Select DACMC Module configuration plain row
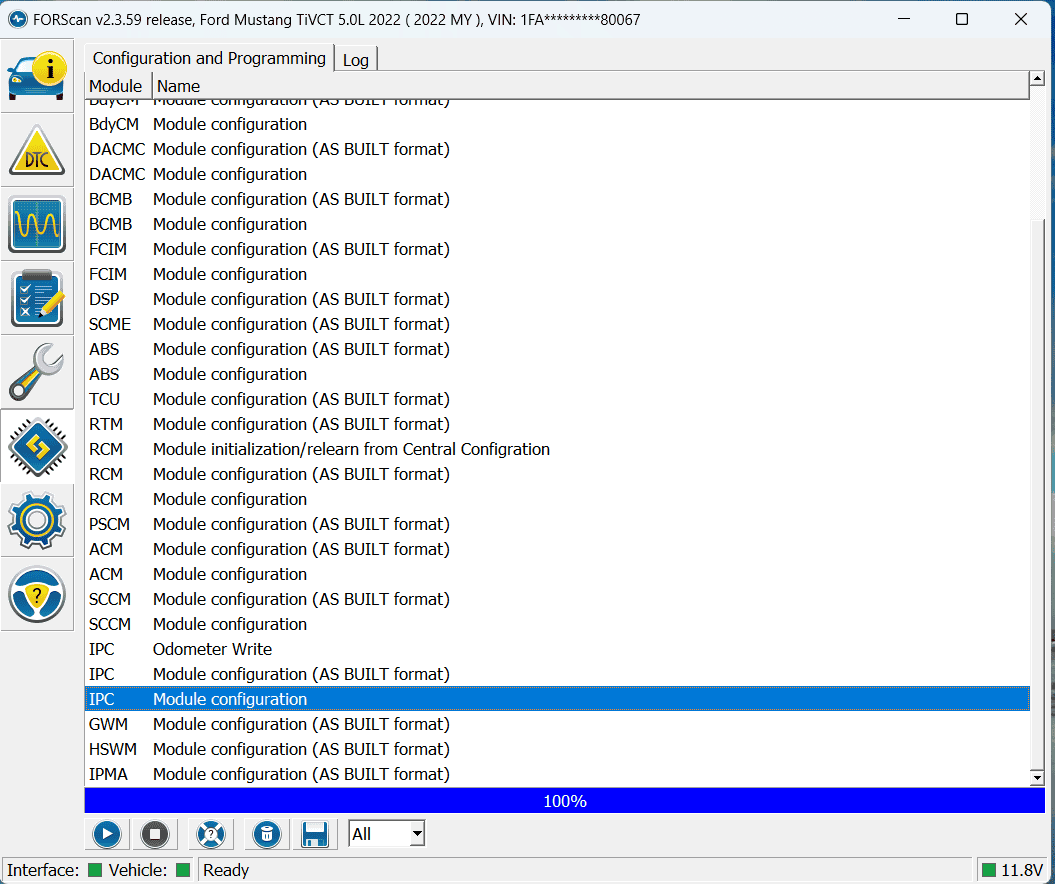The width and height of the screenshot is (1055, 884). point(557,174)
